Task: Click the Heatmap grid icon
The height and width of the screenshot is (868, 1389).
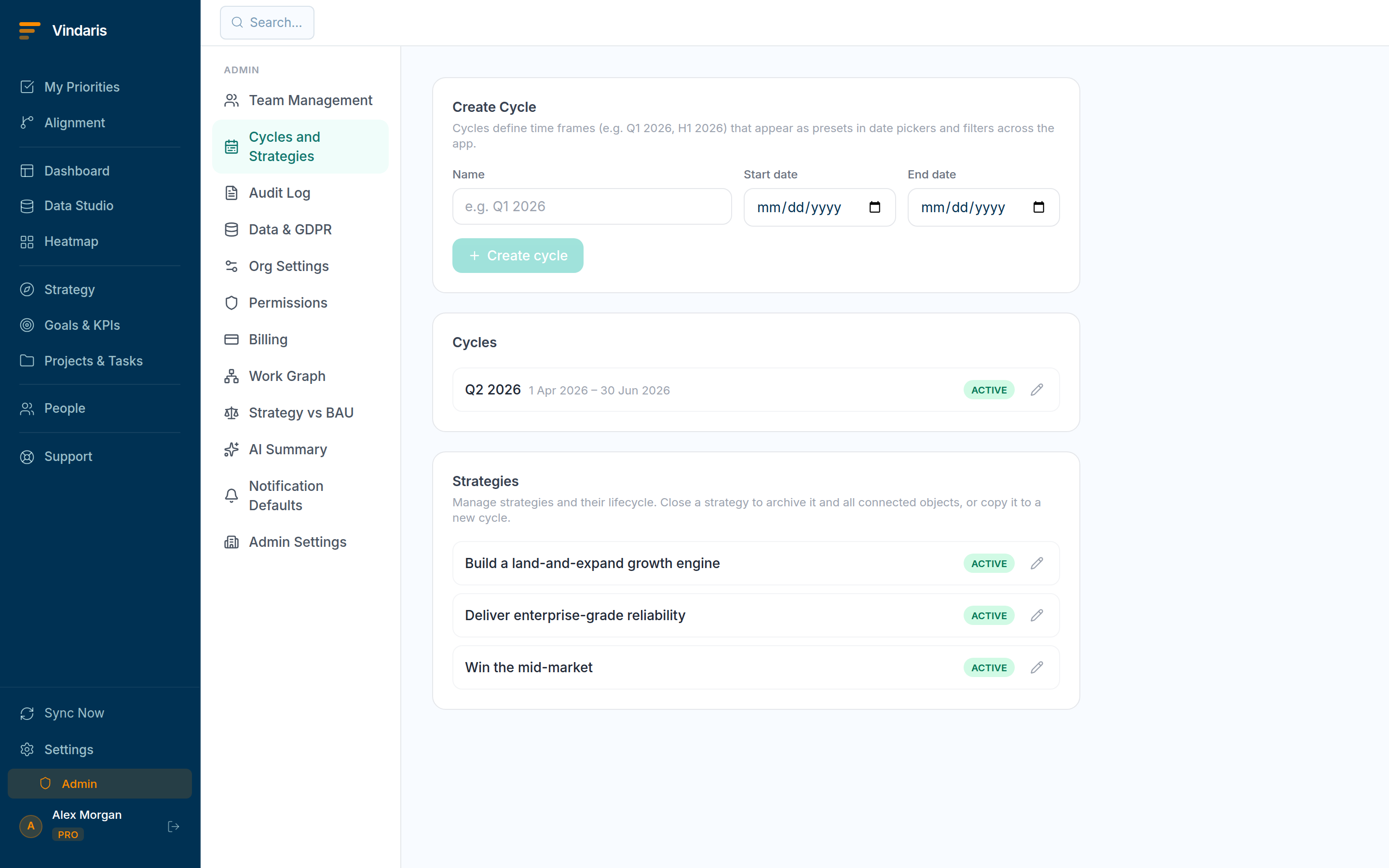Action: pyautogui.click(x=27, y=242)
